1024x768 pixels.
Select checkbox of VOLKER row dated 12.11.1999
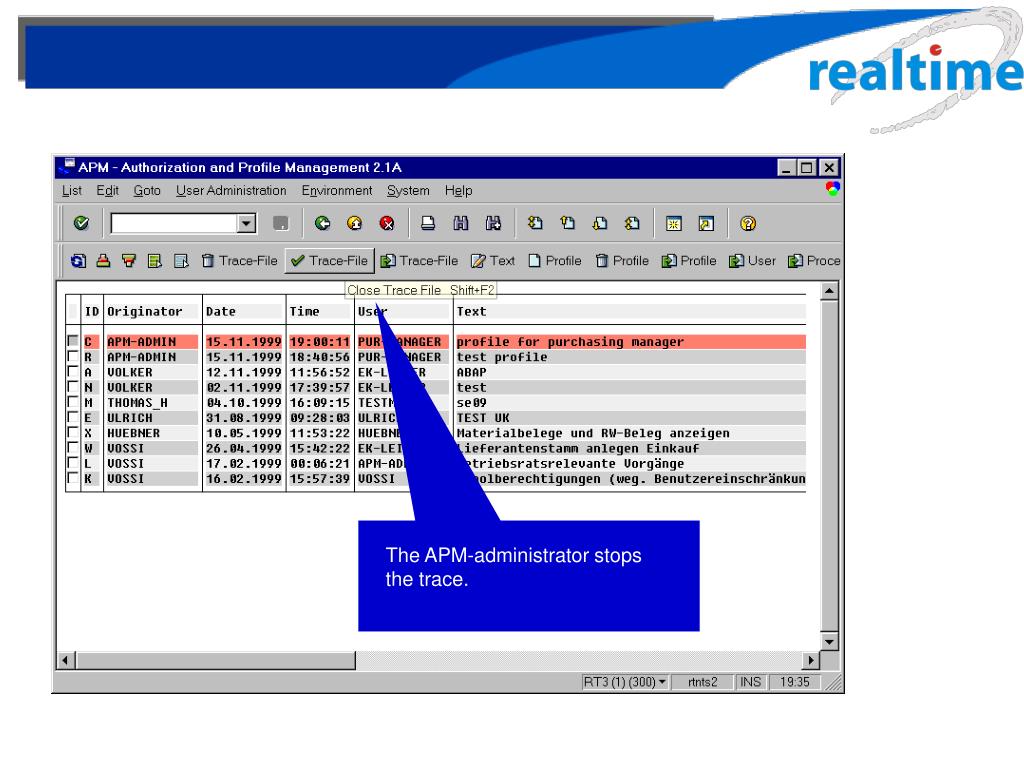pyautogui.click(x=73, y=372)
